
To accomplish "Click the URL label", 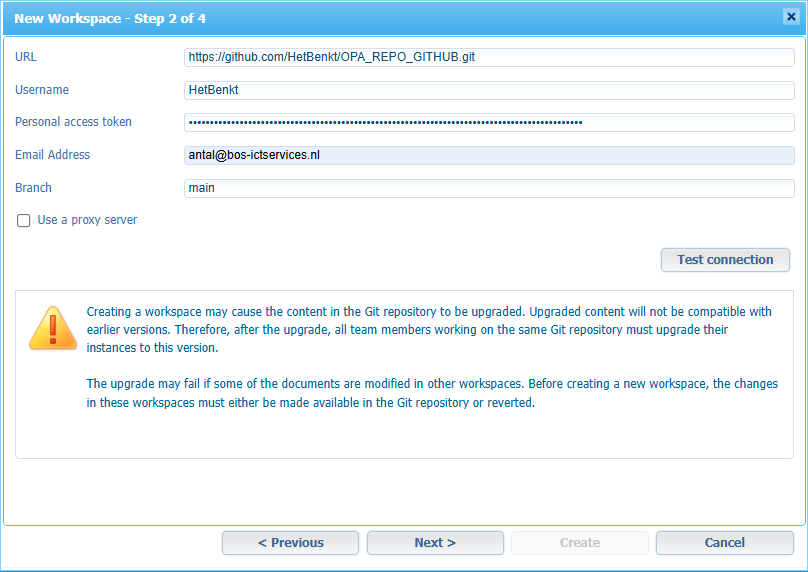I will (26, 57).
